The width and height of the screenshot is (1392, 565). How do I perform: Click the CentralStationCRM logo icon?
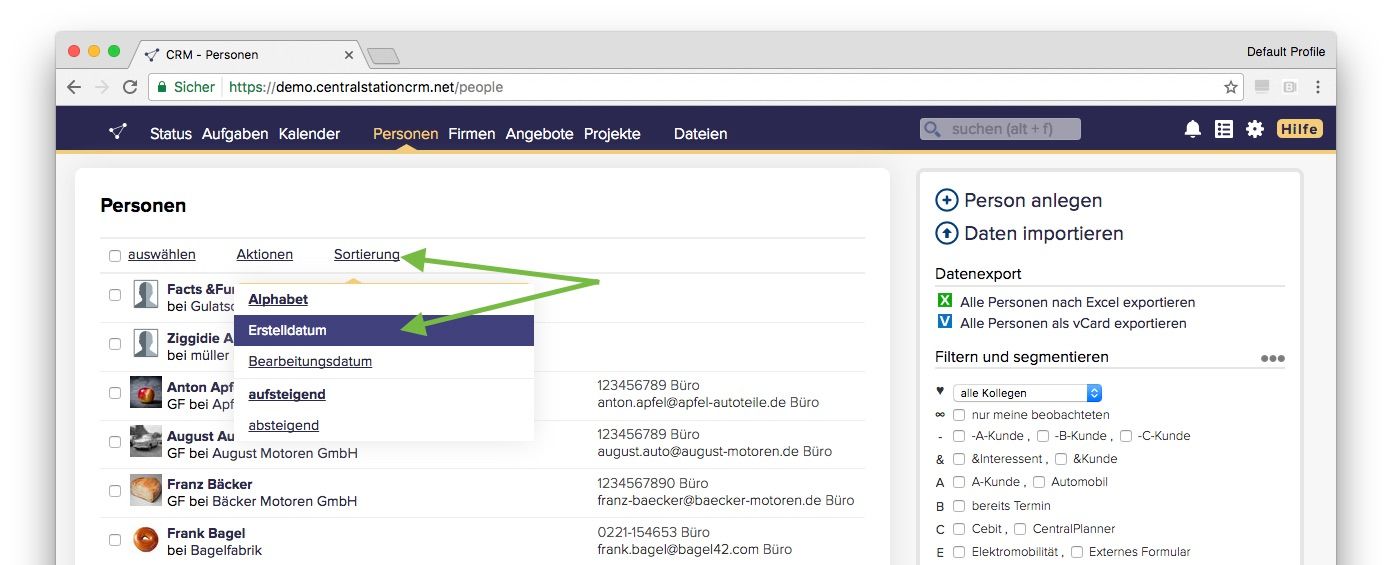click(118, 131)
